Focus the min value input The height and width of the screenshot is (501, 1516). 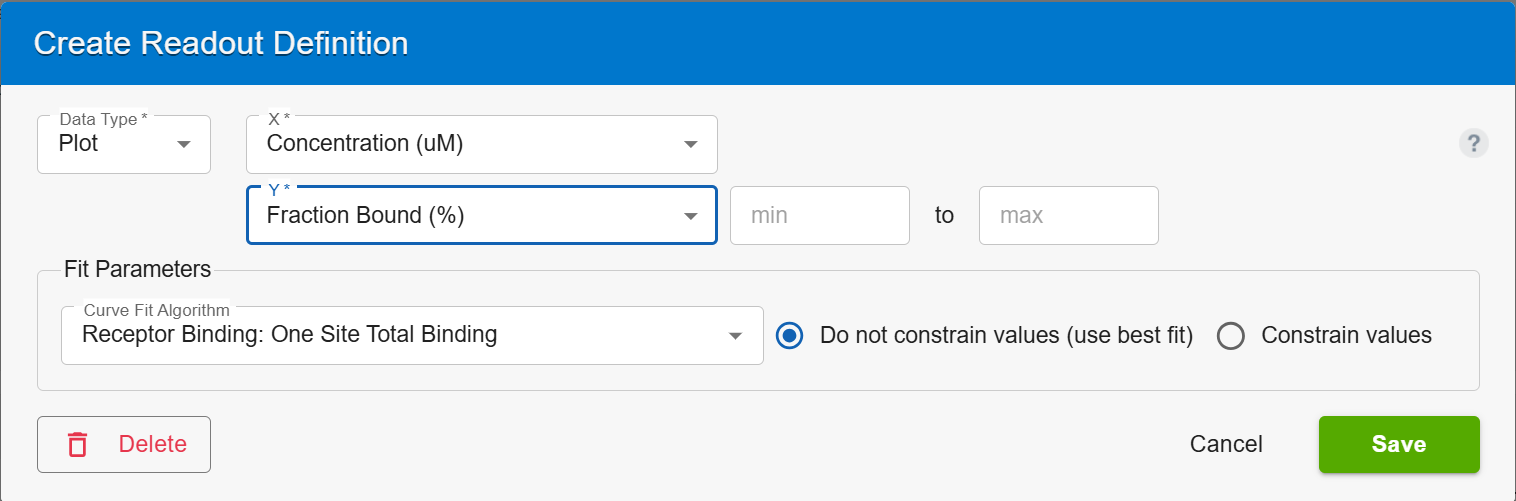(x=820, y=215)
